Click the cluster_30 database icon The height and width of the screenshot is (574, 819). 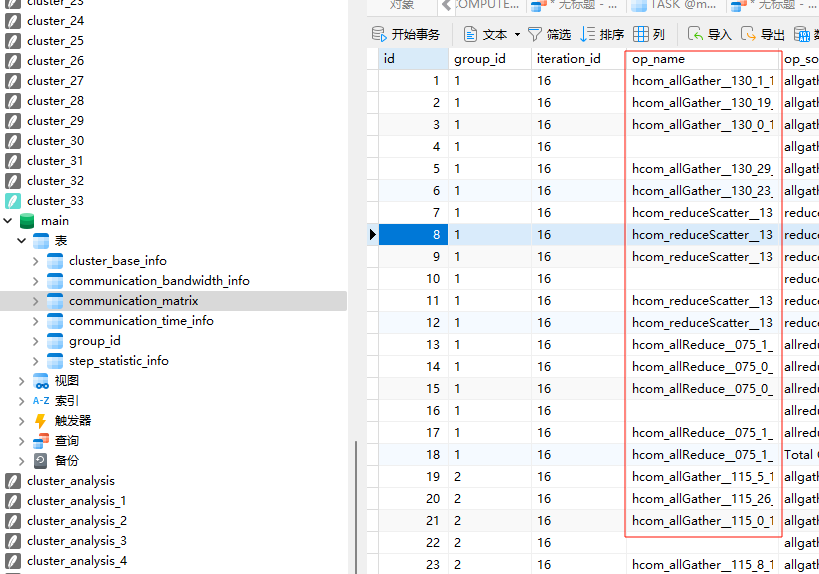click(13, 141)
